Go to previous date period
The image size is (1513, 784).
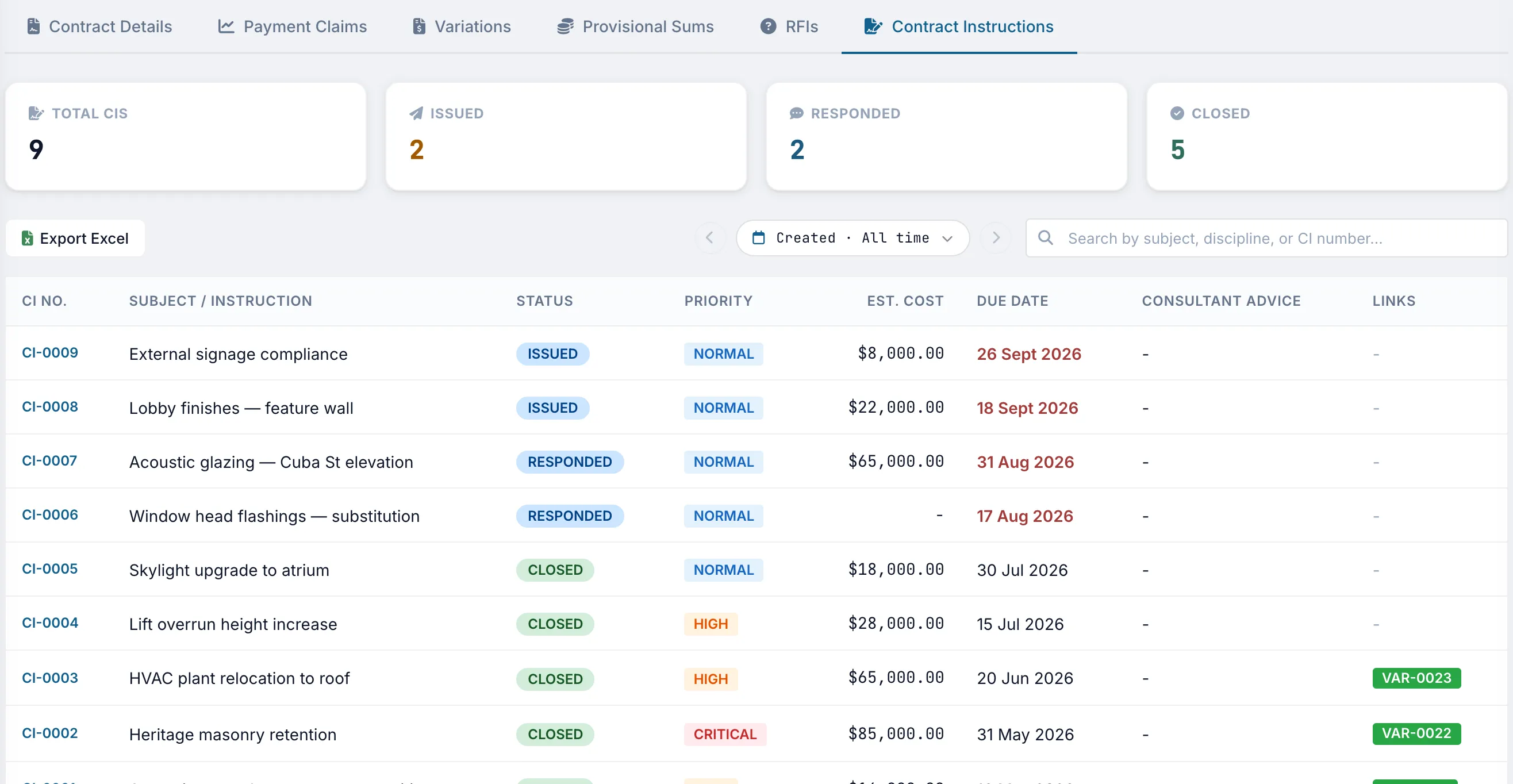(x=709, y=238)
